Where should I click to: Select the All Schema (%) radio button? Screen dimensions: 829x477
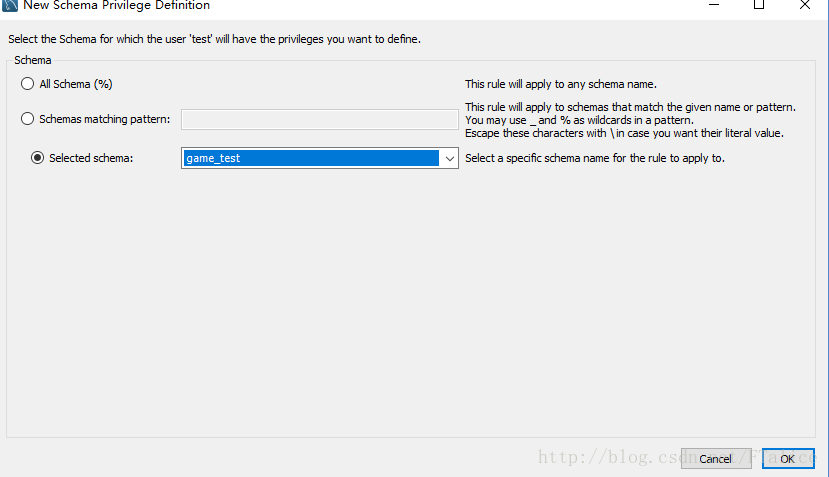pos(28,84)
